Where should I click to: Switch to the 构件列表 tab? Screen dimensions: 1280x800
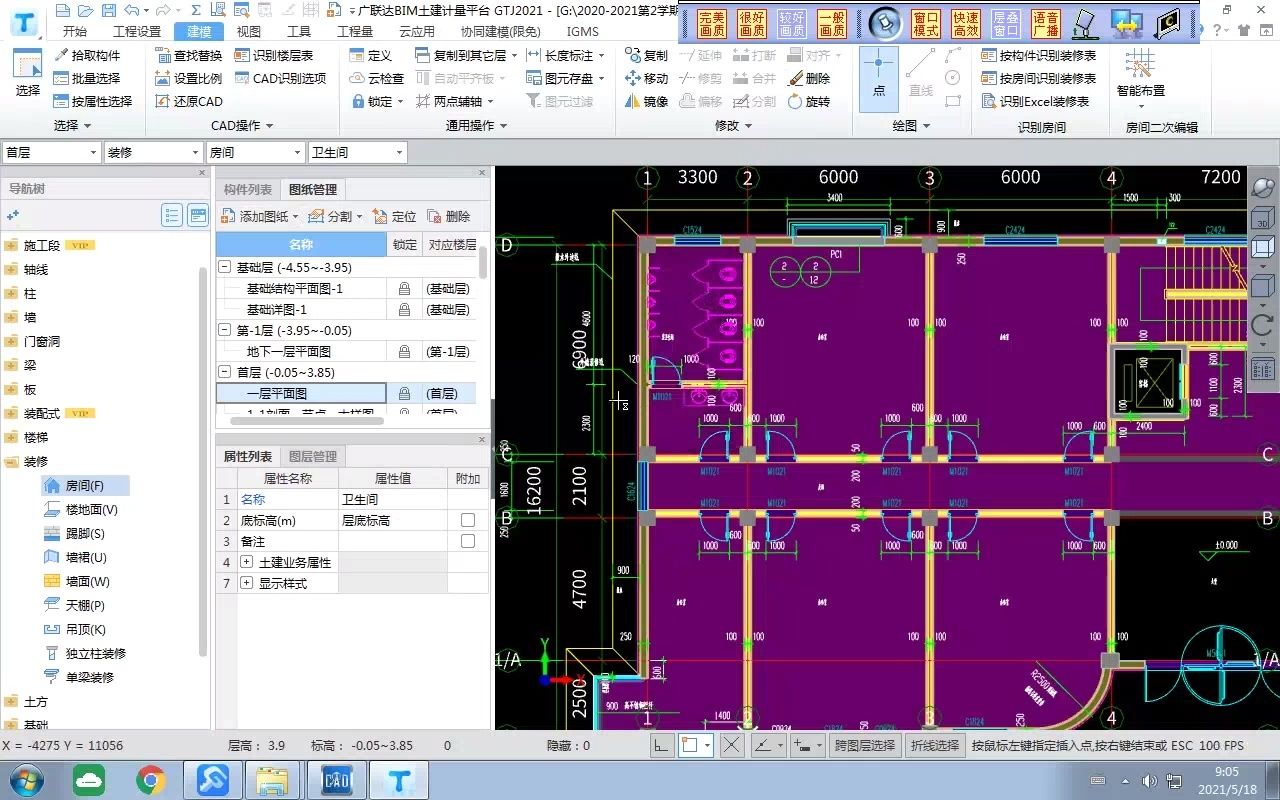247,189
